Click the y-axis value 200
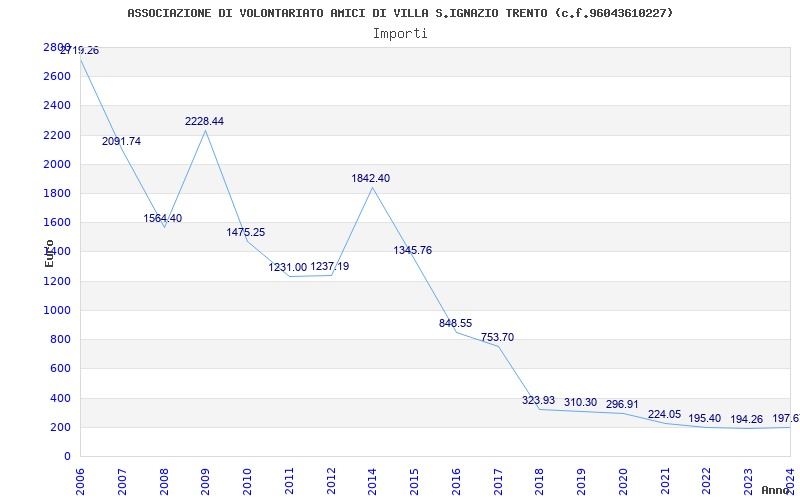The height and width of the screenshot is (500, 800). [x=62, y=428]
